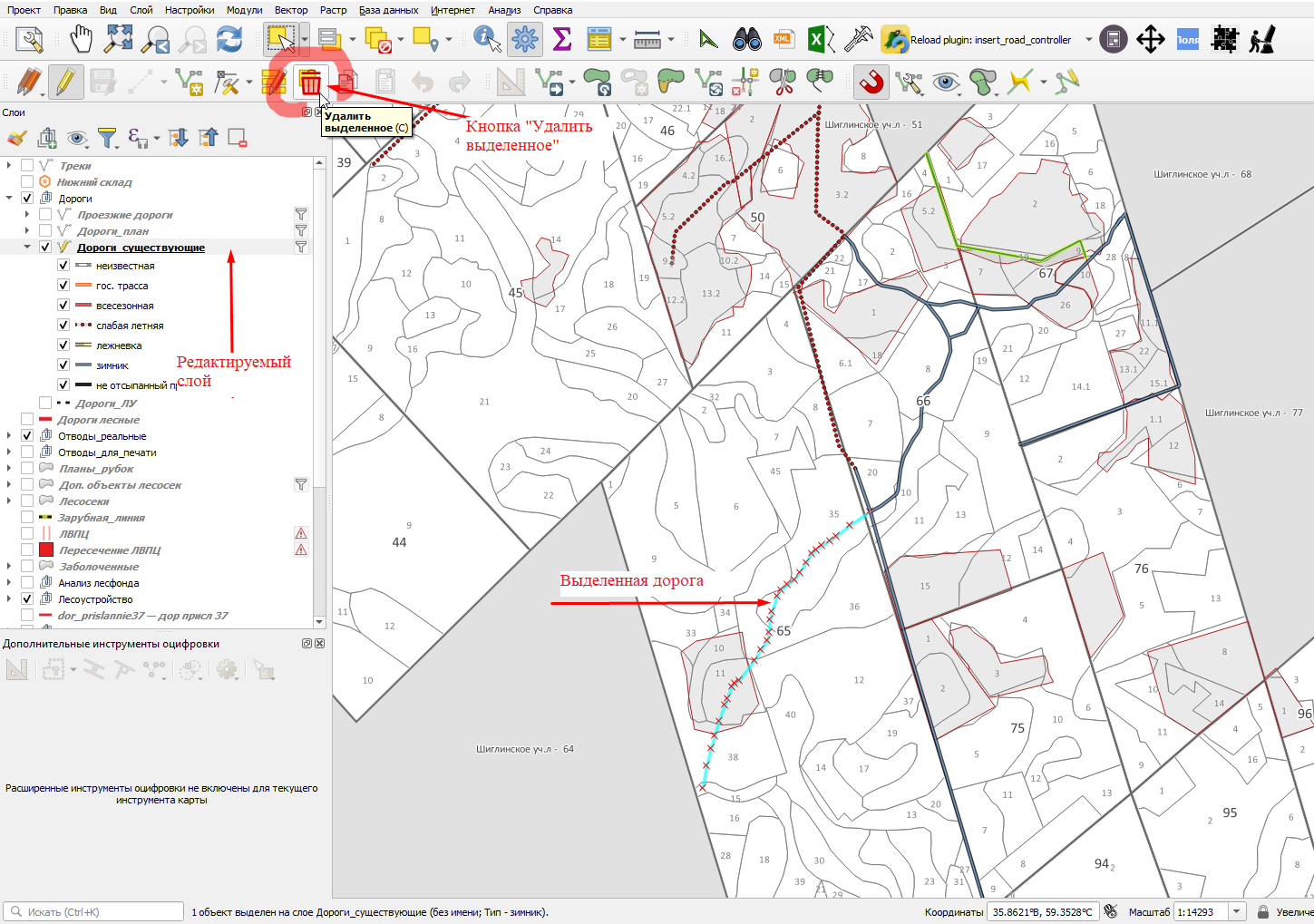1314x924 pixels.
Task: Select the Дороги лесные layer entry
Action: click(x=98, y=419)
